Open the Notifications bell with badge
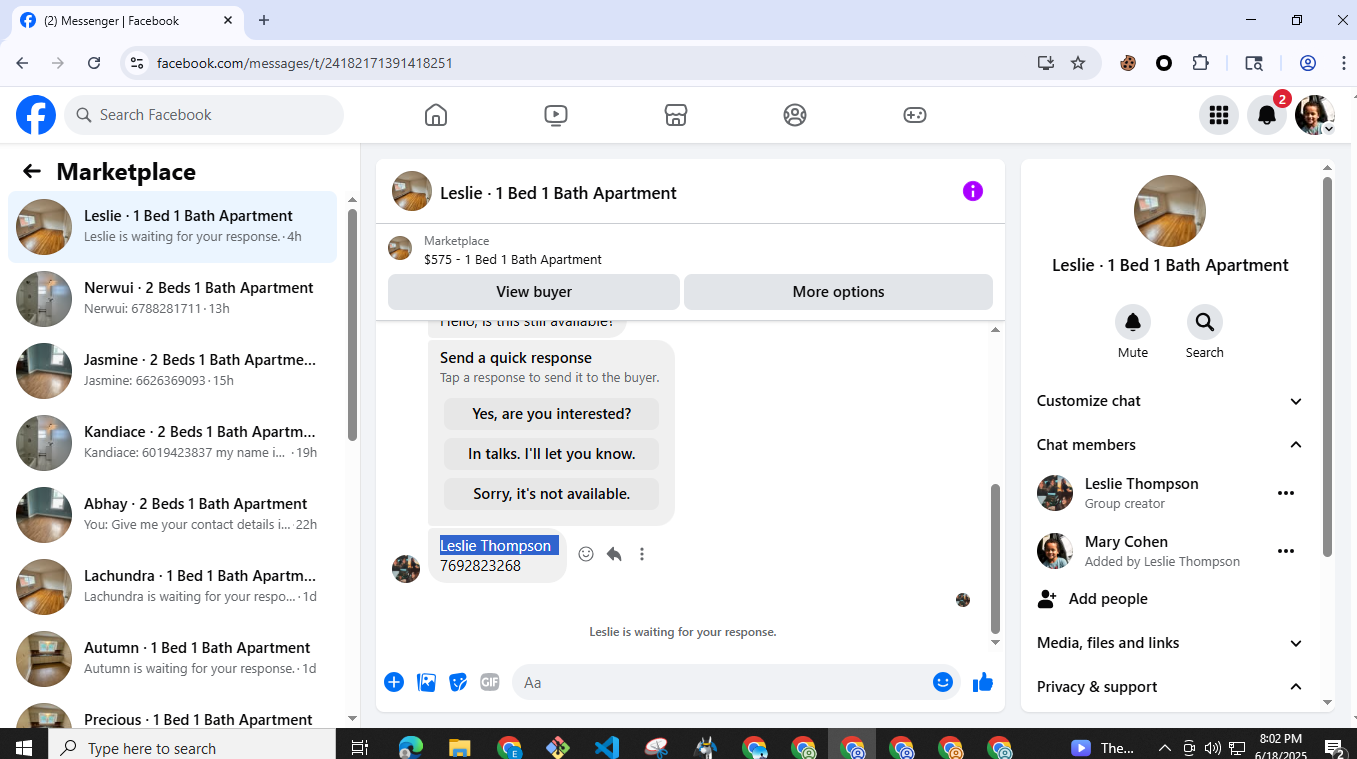 (x=1267, y=115)
